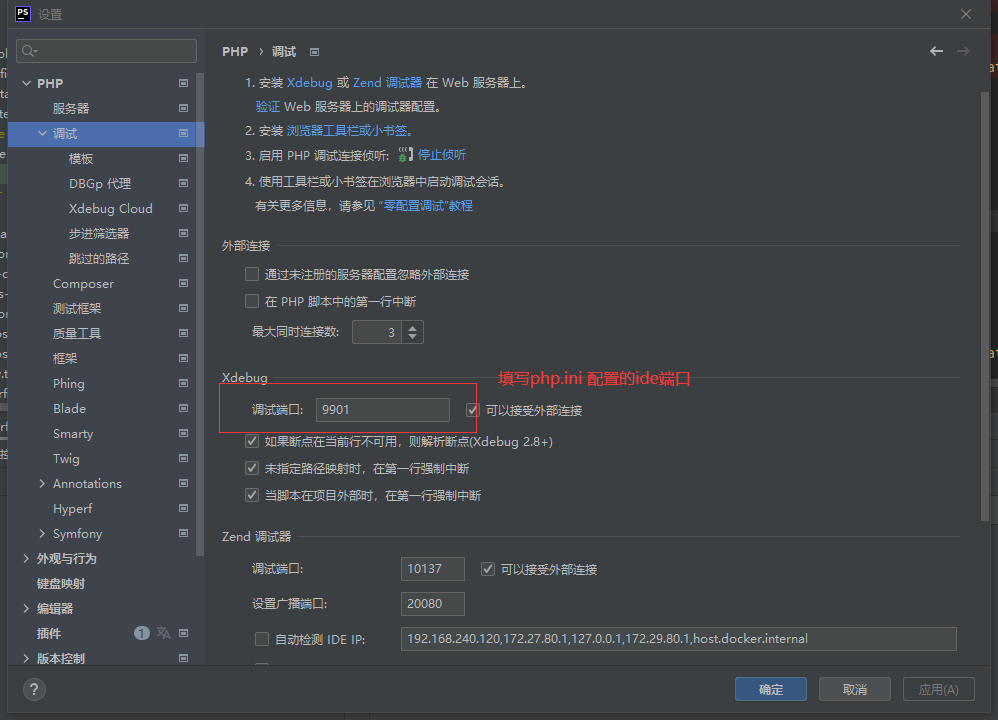The width and height of the screenshot is (998, 720).
Task: Go forward with the right arrow
Action: pyautogui.click(x=963, y=51)
